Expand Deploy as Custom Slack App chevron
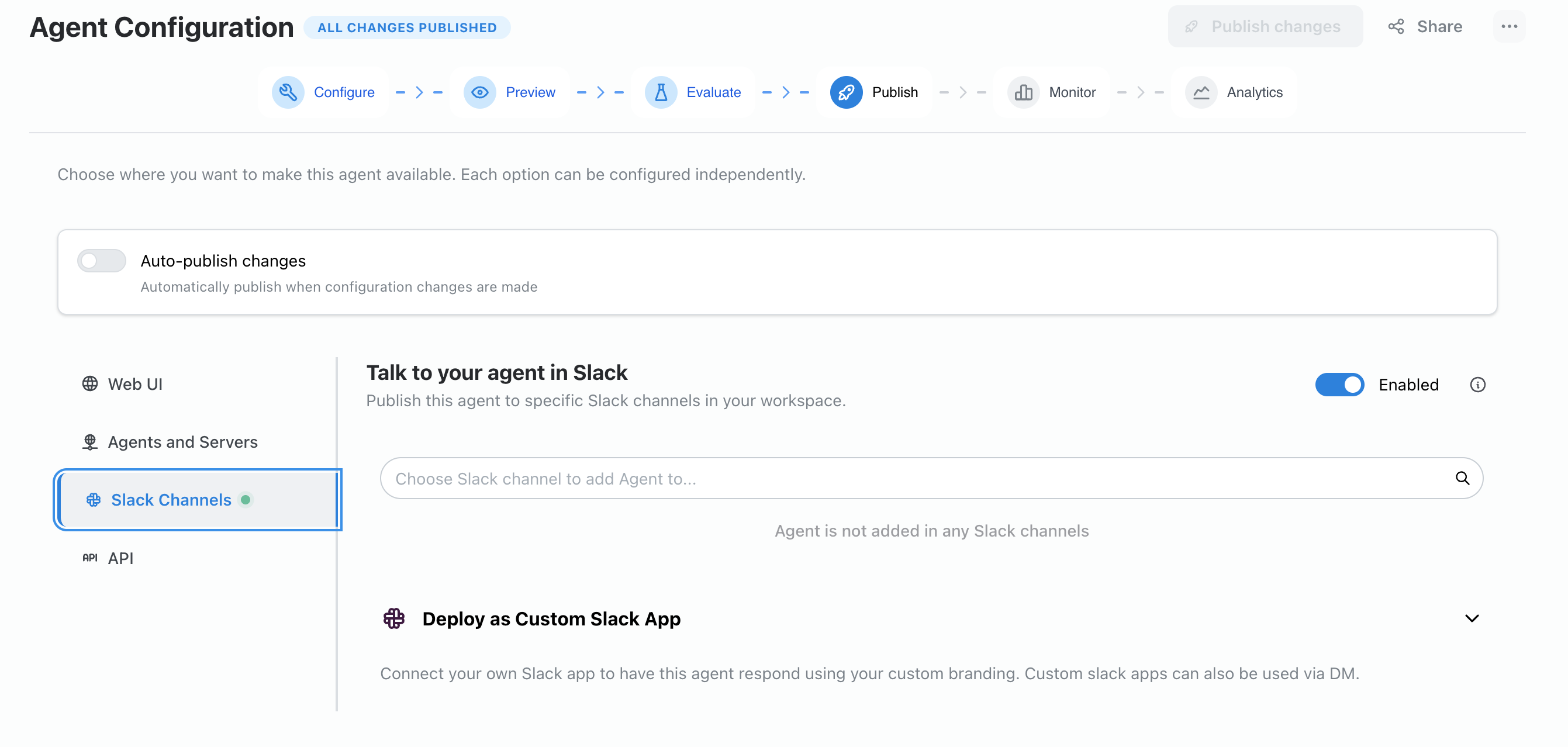The height and width of the screenshot is (747, 1568). click(x=1471, y=618)
